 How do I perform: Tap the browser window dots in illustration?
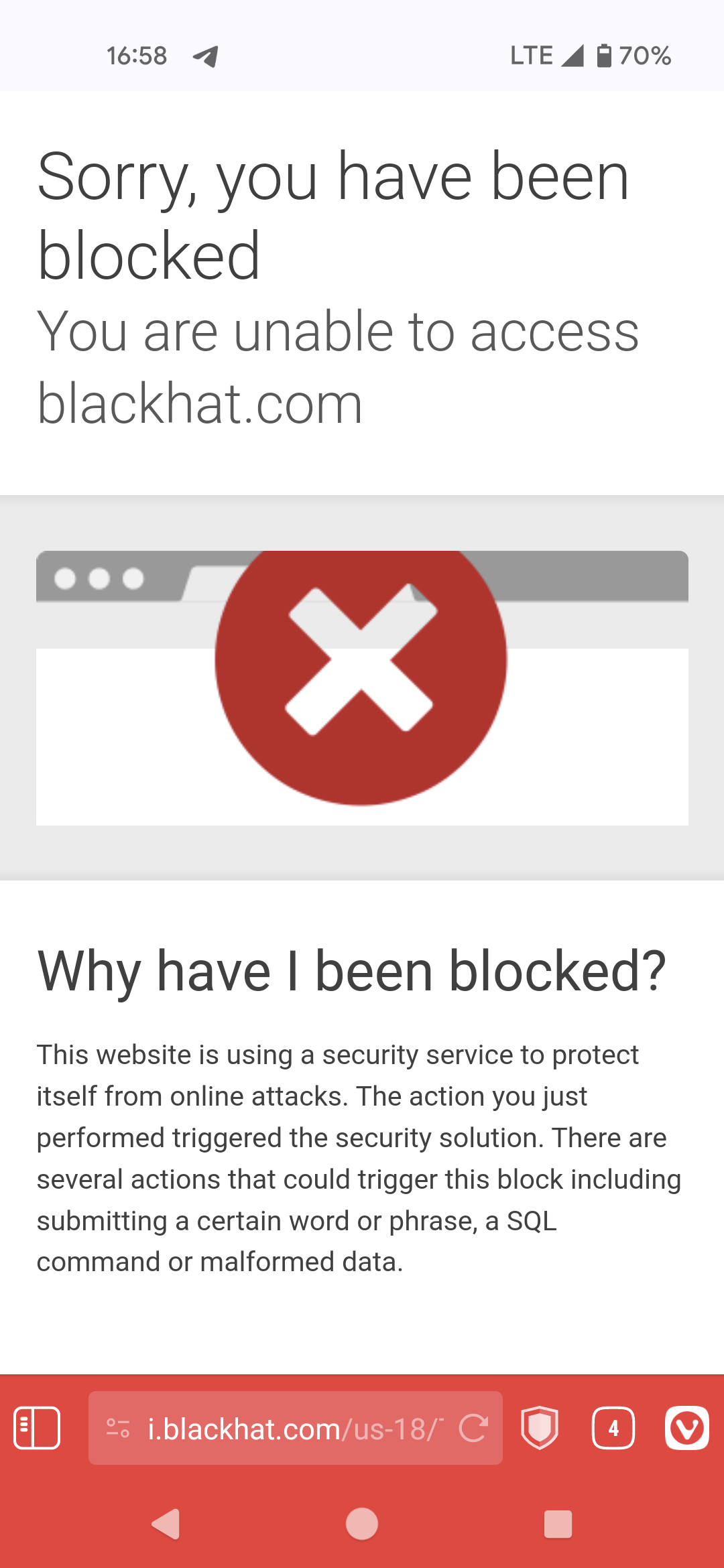[x=99, y=578]
